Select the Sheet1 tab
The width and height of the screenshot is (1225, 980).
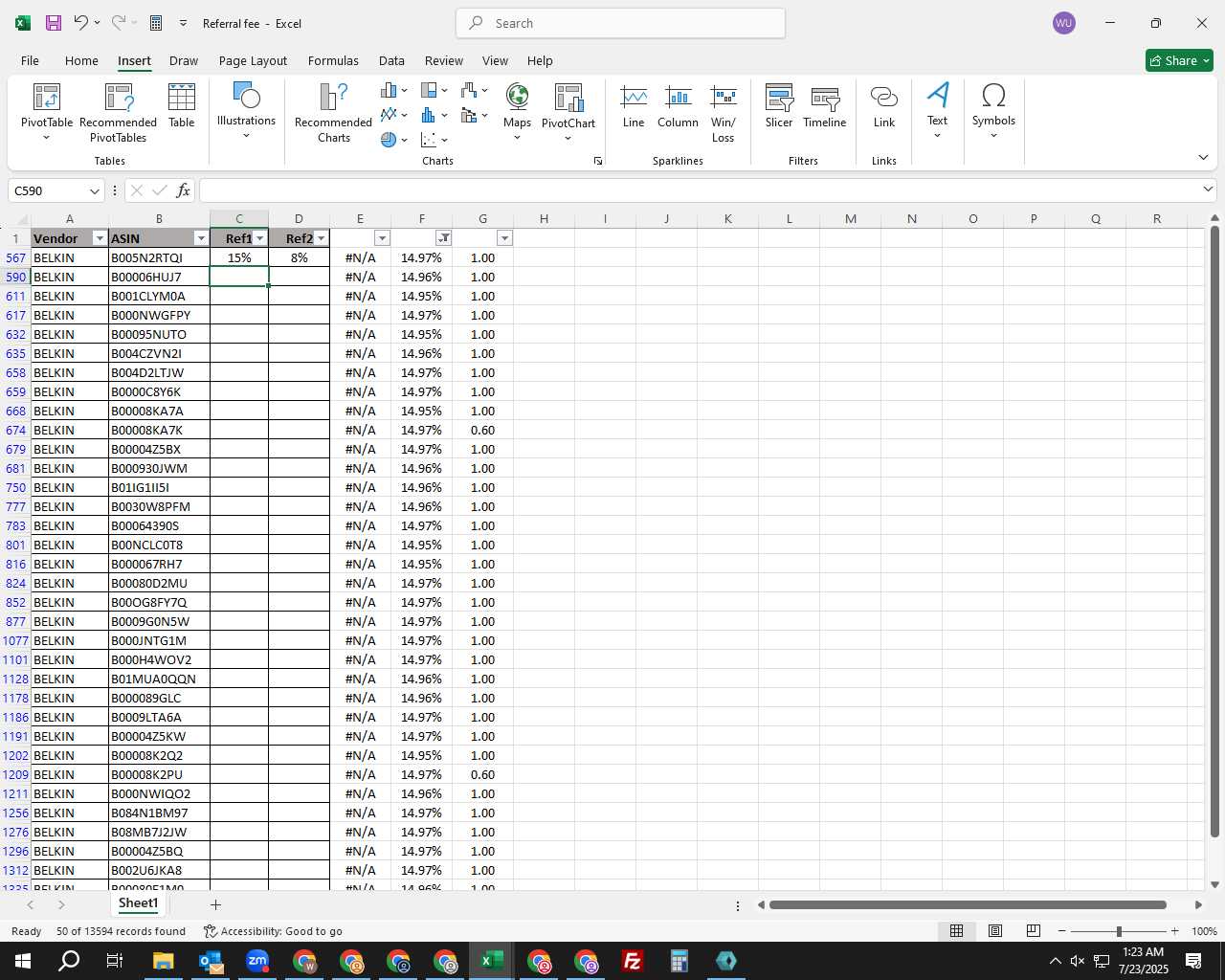[138, 903]
